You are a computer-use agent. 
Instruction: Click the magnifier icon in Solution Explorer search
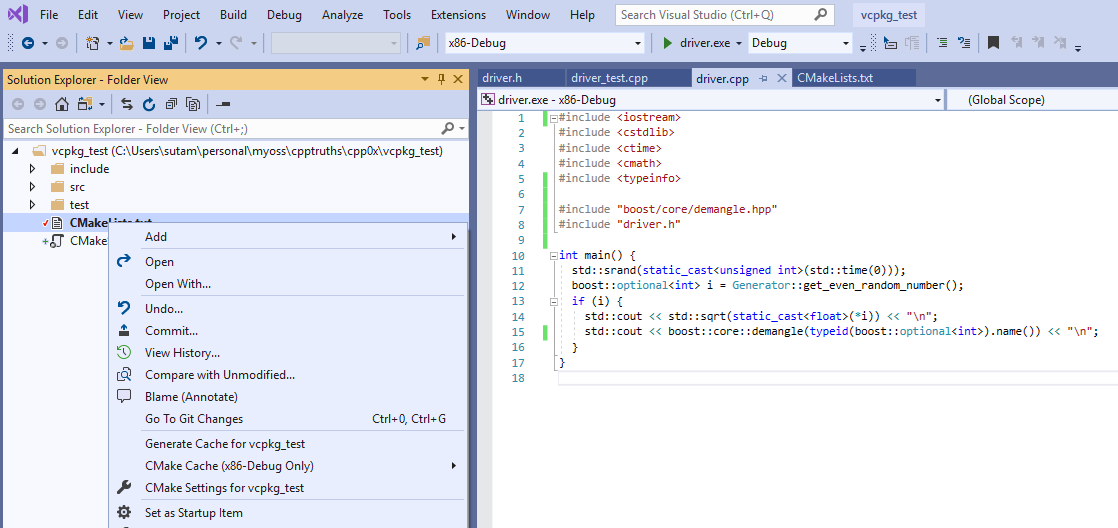pyautogui.click(x=448, y=129)
